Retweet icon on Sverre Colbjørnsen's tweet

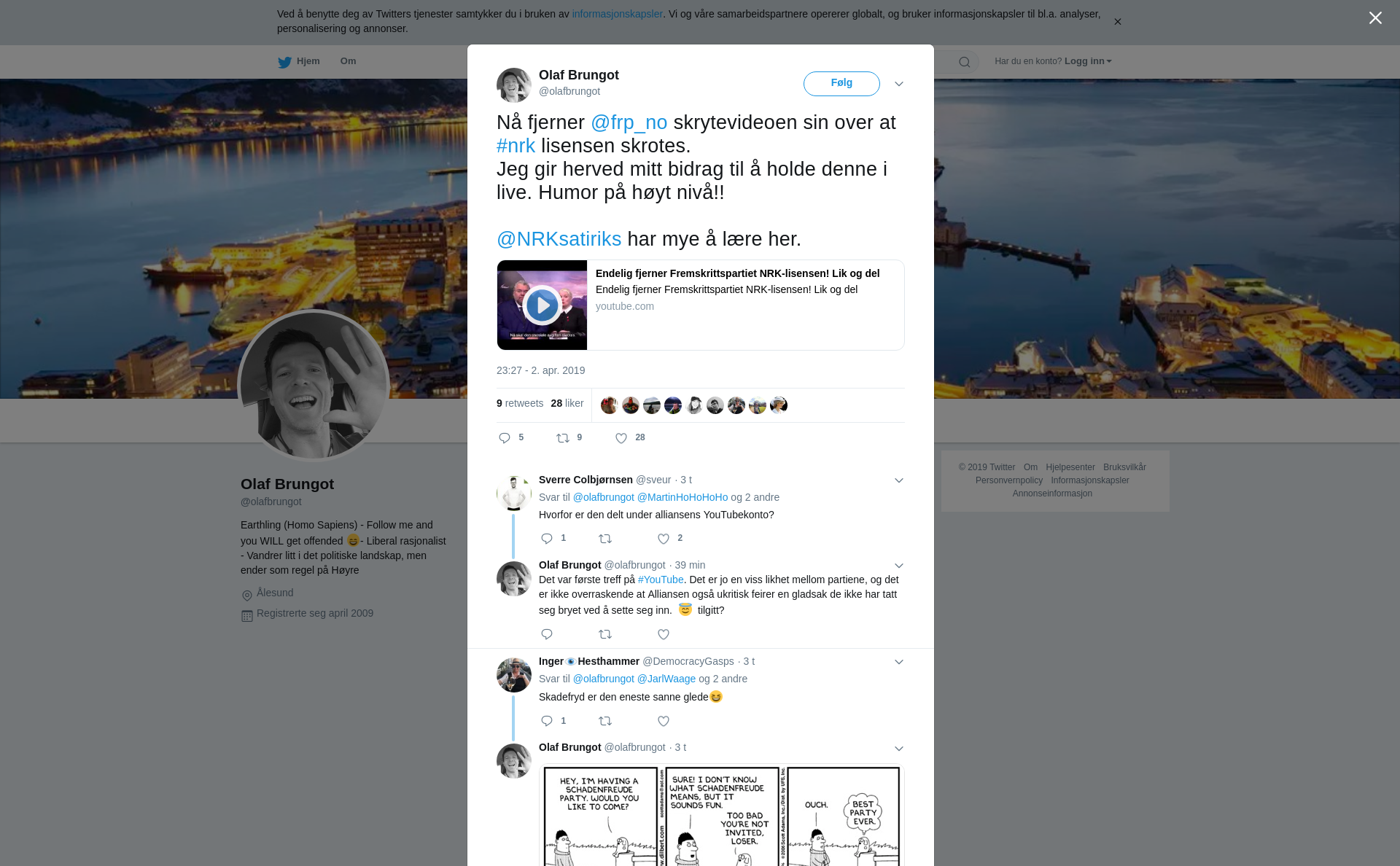click(x=605, y=539)
